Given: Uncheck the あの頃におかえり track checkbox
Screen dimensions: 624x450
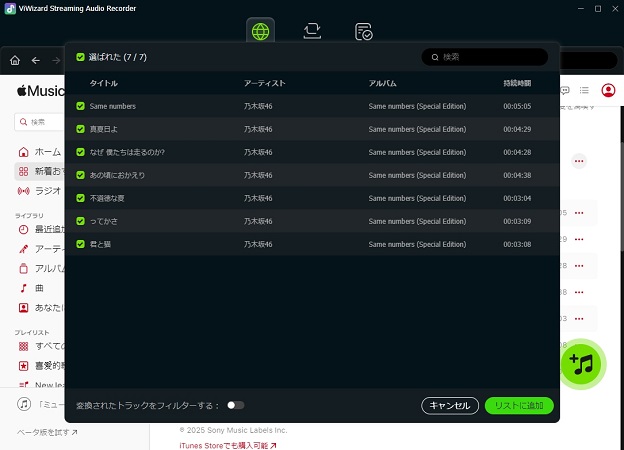Looking at the screenshot, I should coord(80,175).
